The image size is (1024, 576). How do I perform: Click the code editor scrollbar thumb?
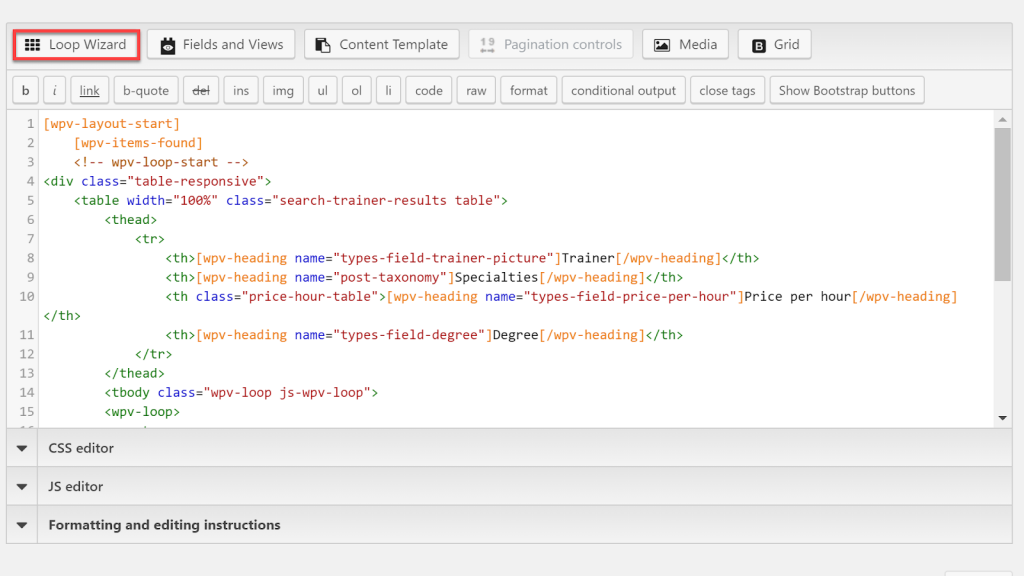tap(1002, 205)
